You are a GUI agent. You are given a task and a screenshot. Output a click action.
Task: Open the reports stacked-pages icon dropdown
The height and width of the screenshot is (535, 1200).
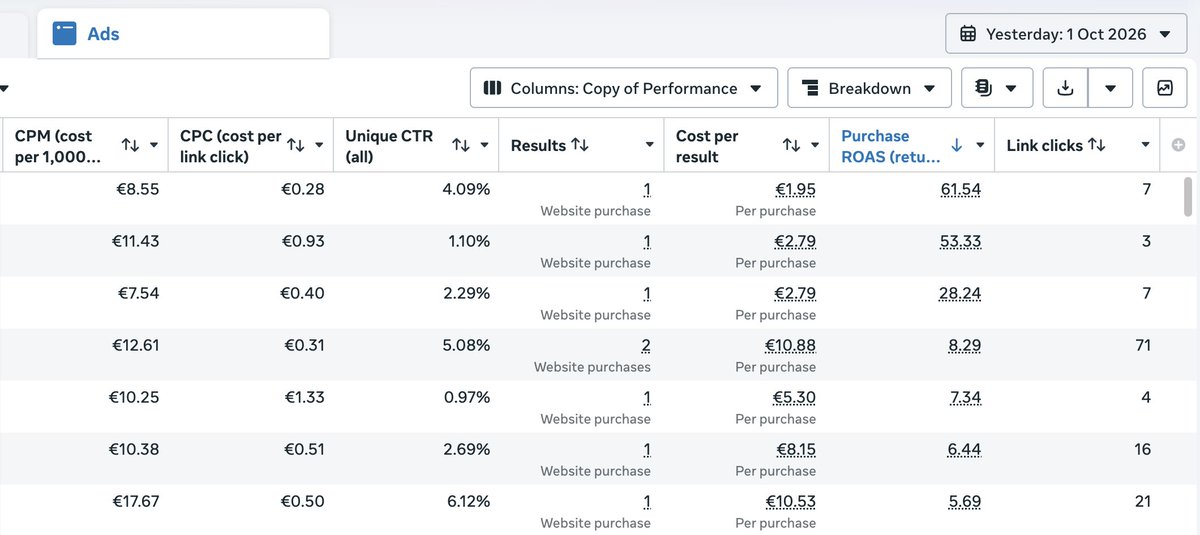pyautogui.click(x=996, y=88)
